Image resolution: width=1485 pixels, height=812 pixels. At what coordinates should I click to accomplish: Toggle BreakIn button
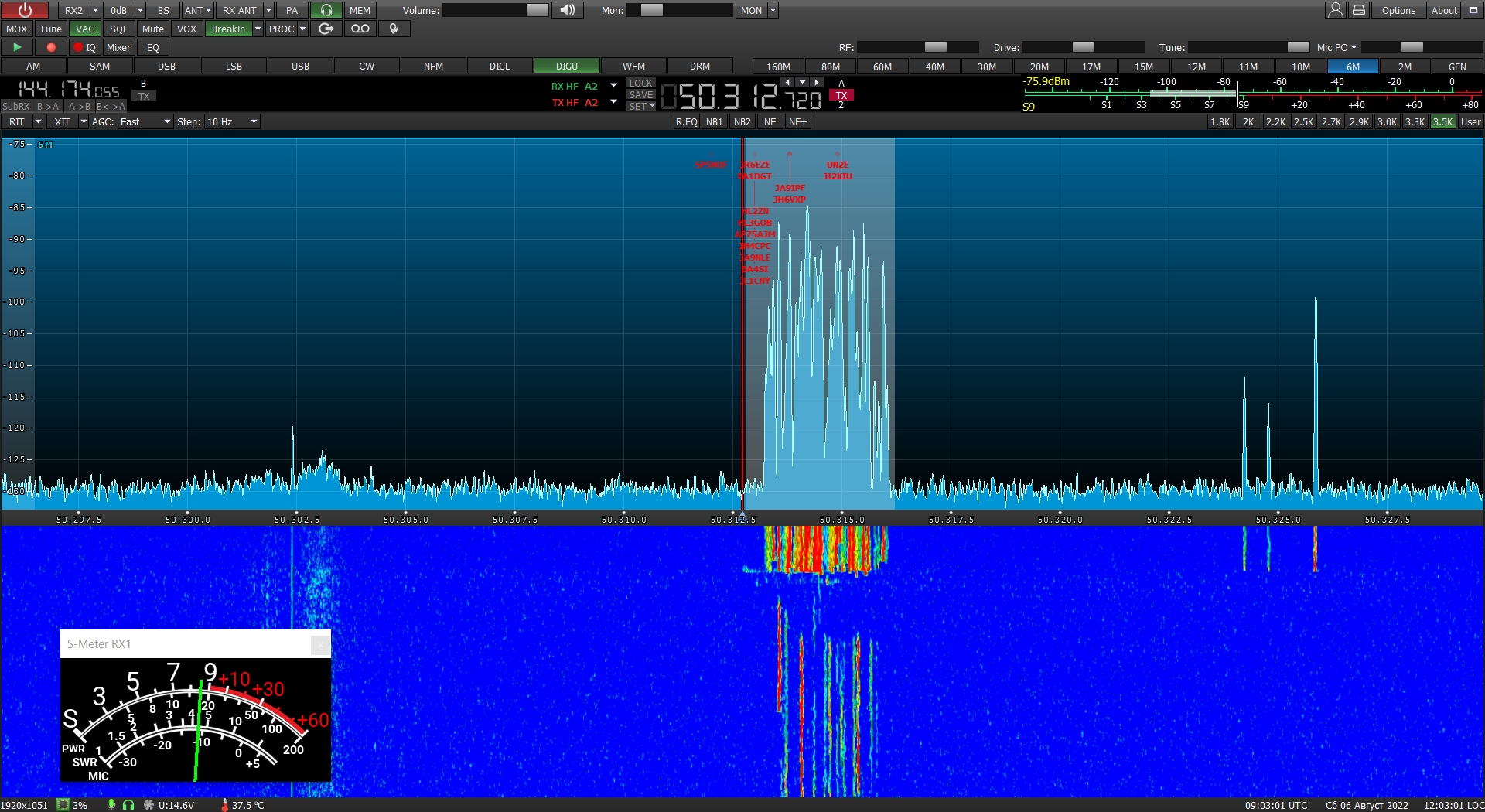click(x=228, y=29)
